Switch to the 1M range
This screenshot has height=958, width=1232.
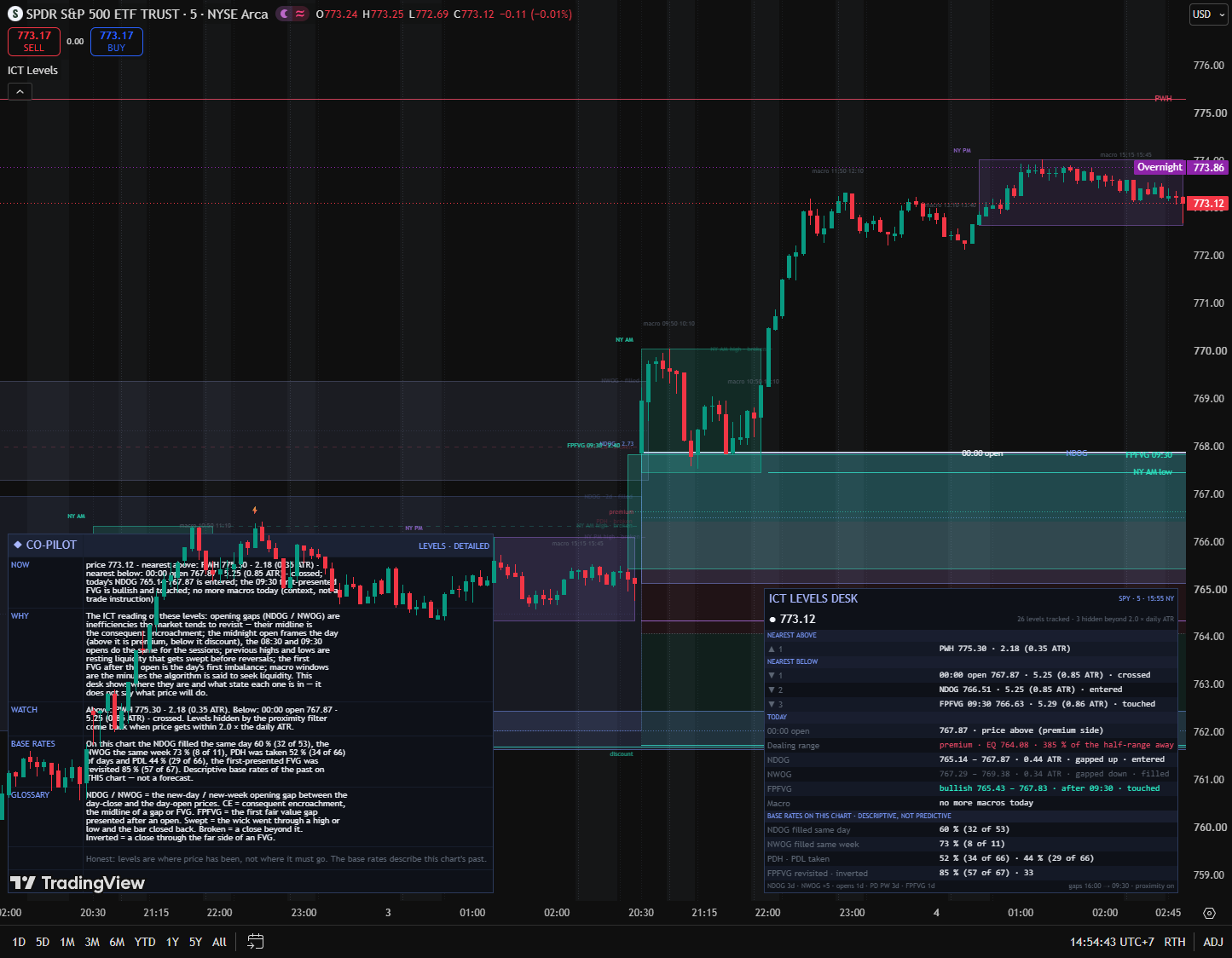[67, 942]
